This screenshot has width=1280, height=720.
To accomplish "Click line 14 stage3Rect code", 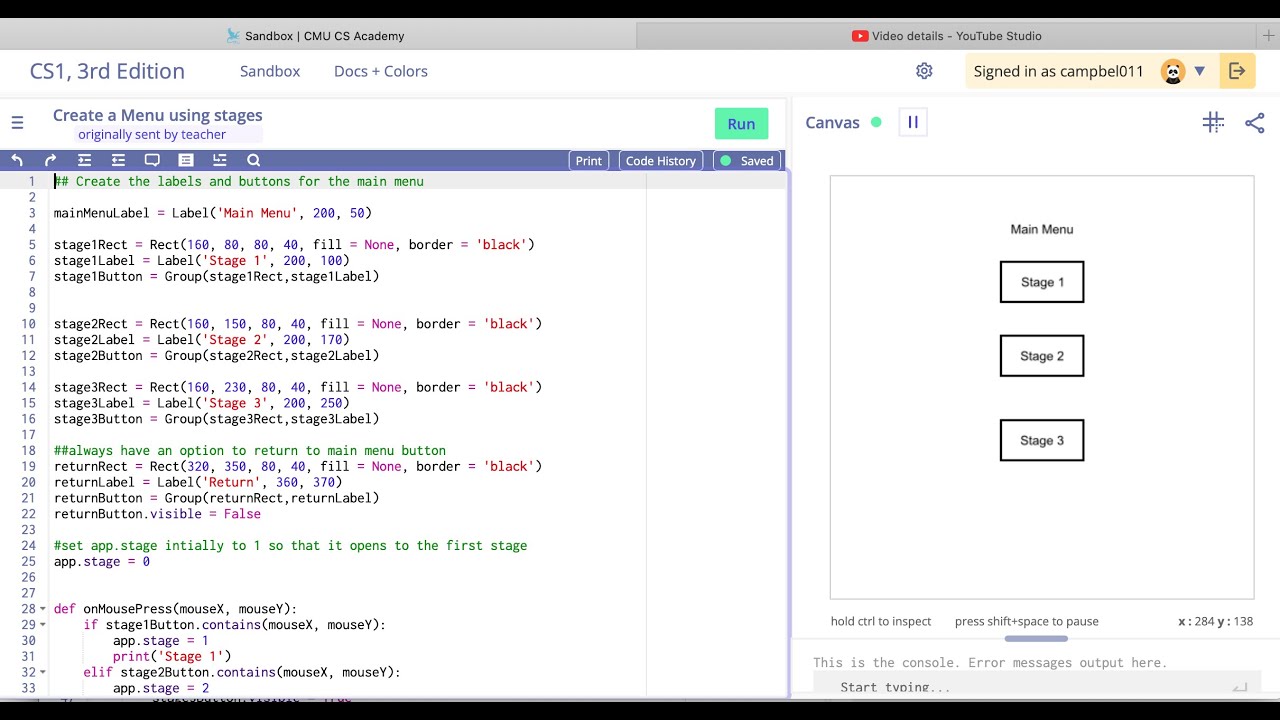I will coord(298,387).
